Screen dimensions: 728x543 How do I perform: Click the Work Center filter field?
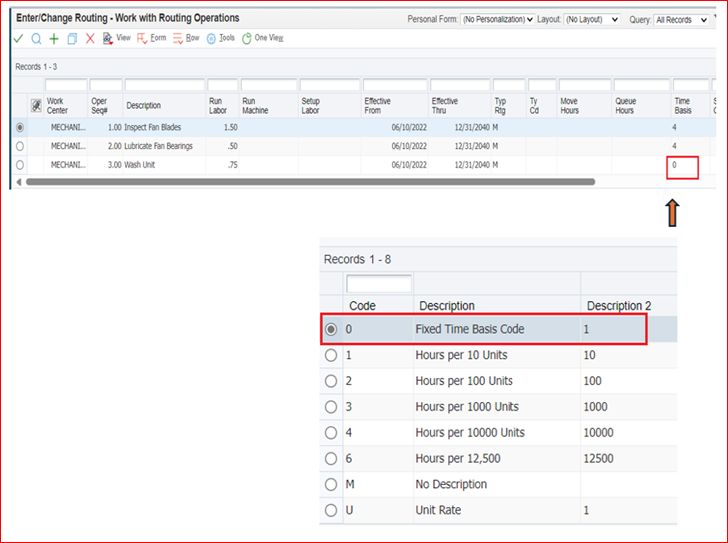(x=66, y=85)
